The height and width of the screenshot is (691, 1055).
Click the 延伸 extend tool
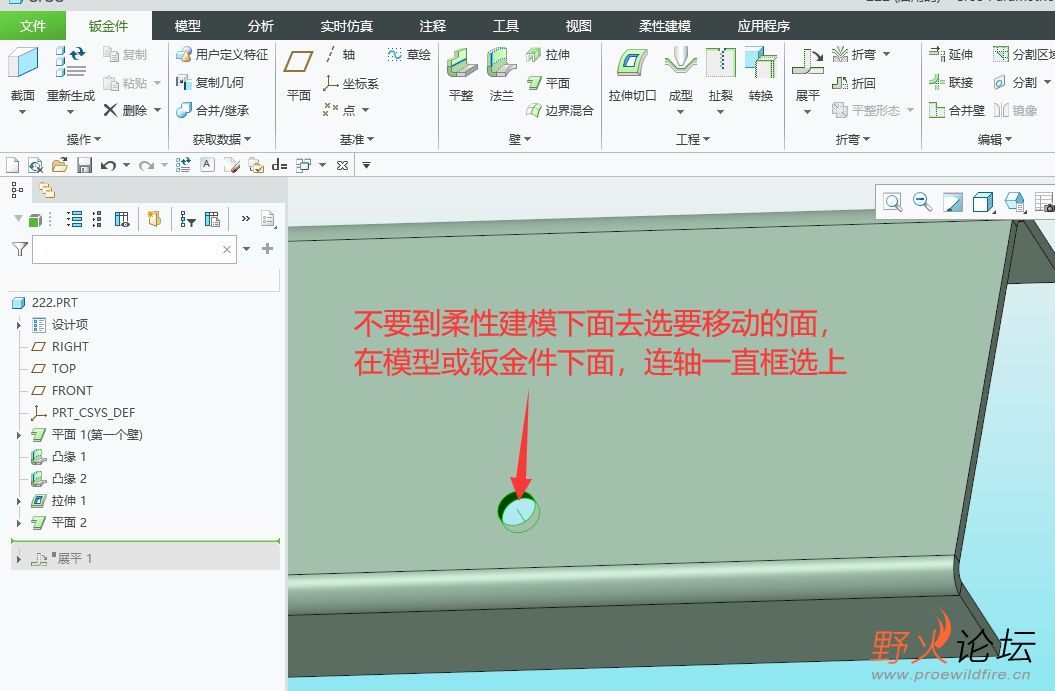pyautogui.click(x=951, y=54)
